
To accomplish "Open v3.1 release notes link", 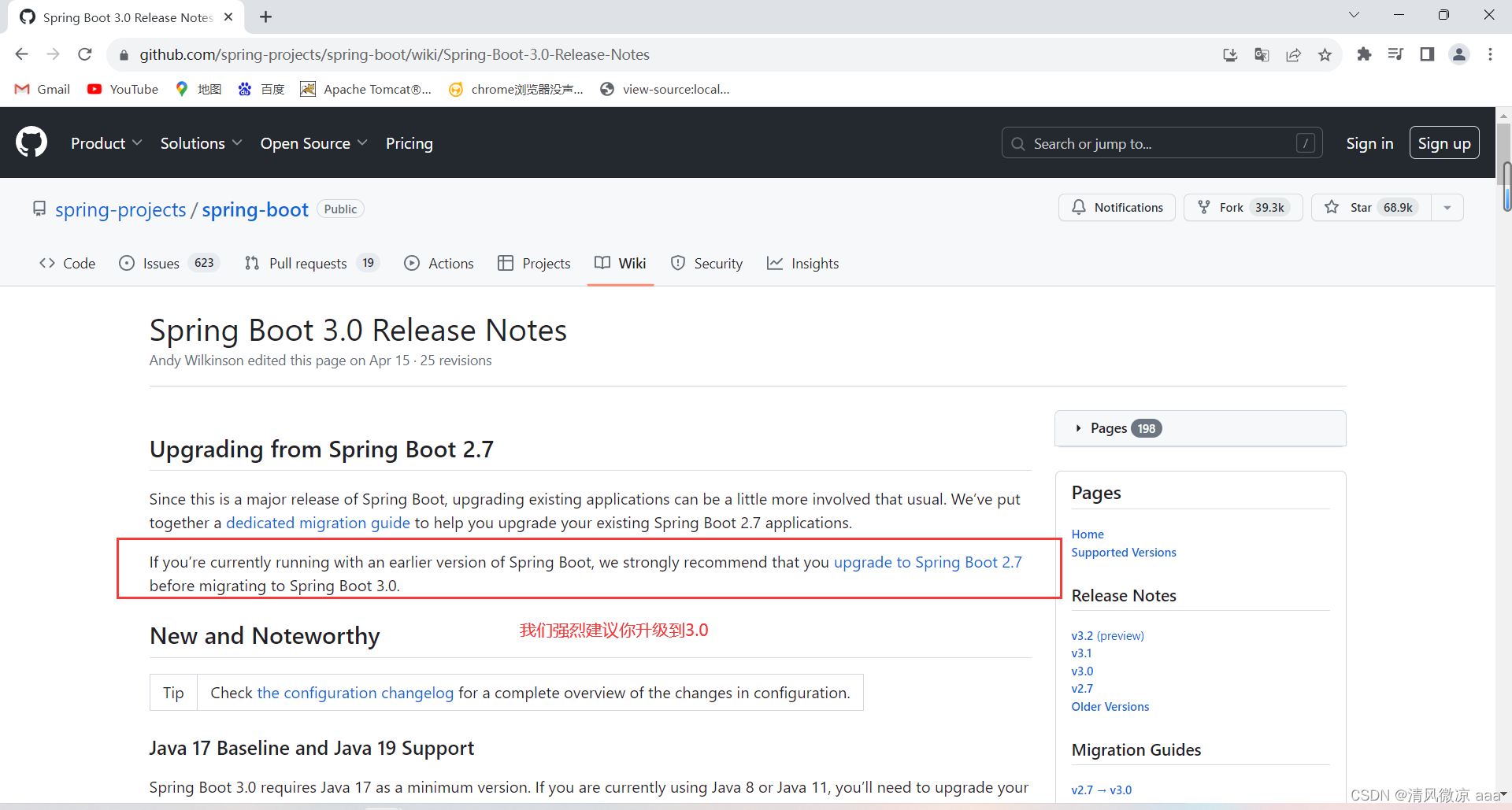I will tap(1081, 653).
